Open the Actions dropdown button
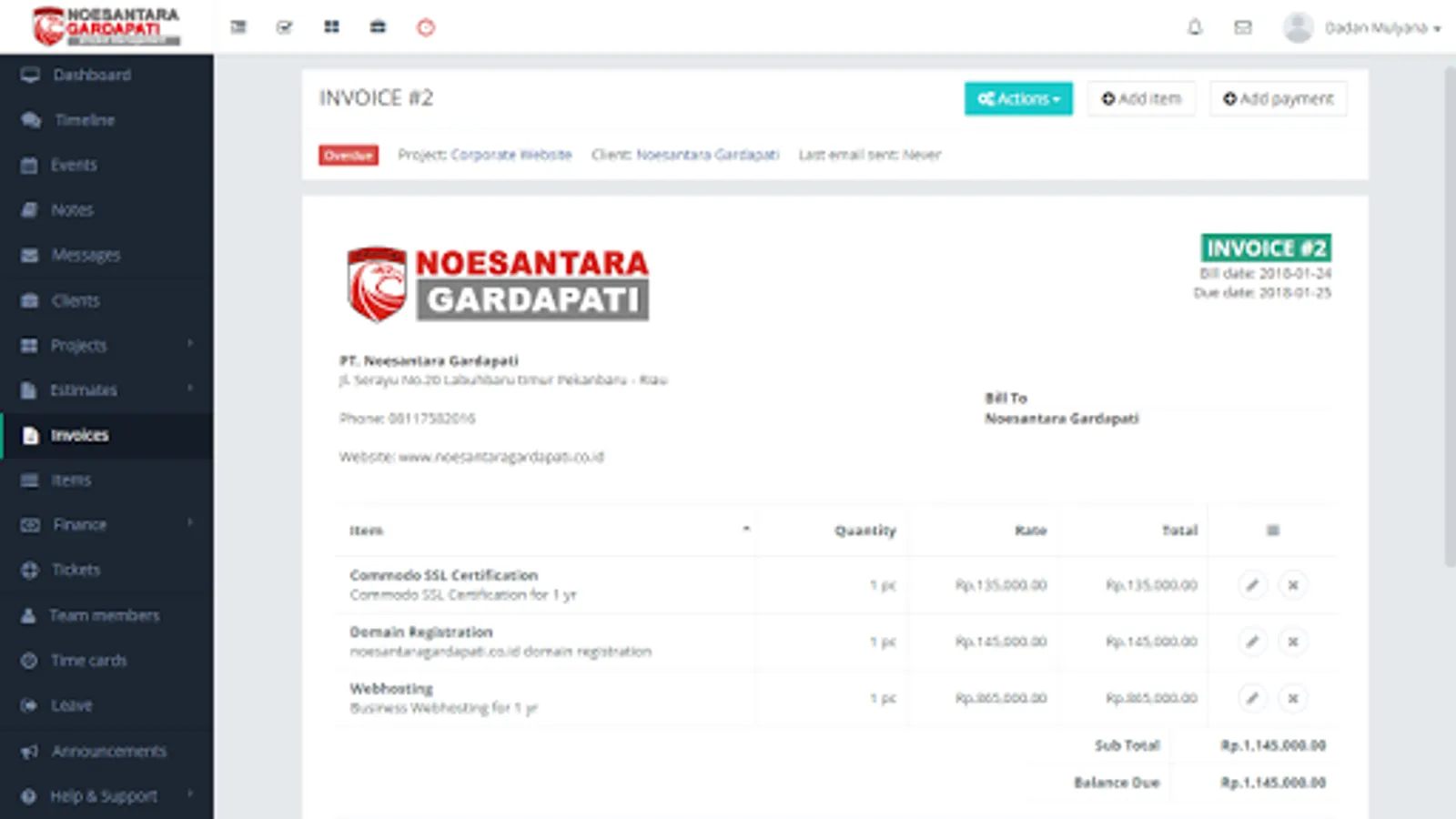 pos(1018,98)
